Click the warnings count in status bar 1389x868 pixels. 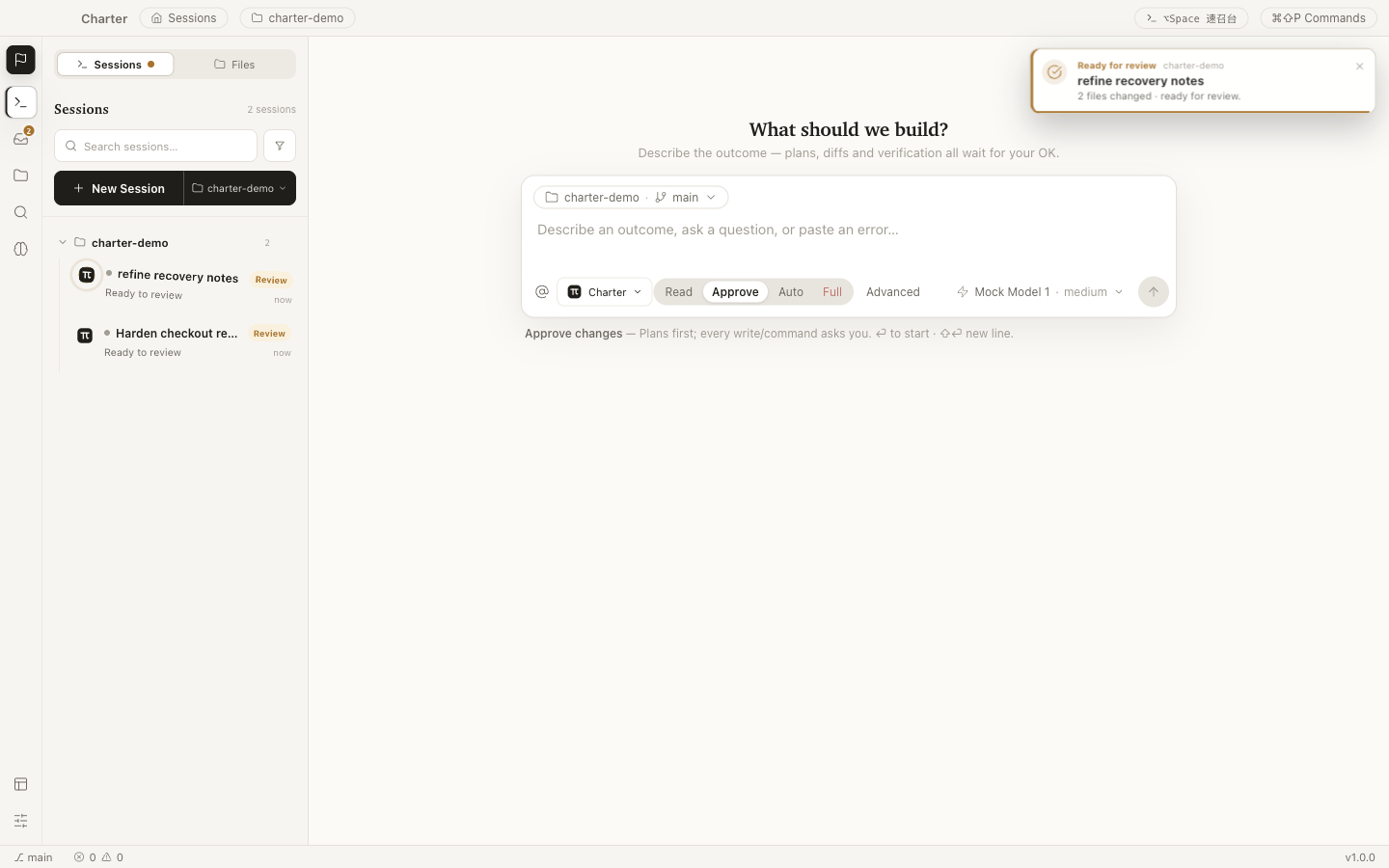pos(113,857)
